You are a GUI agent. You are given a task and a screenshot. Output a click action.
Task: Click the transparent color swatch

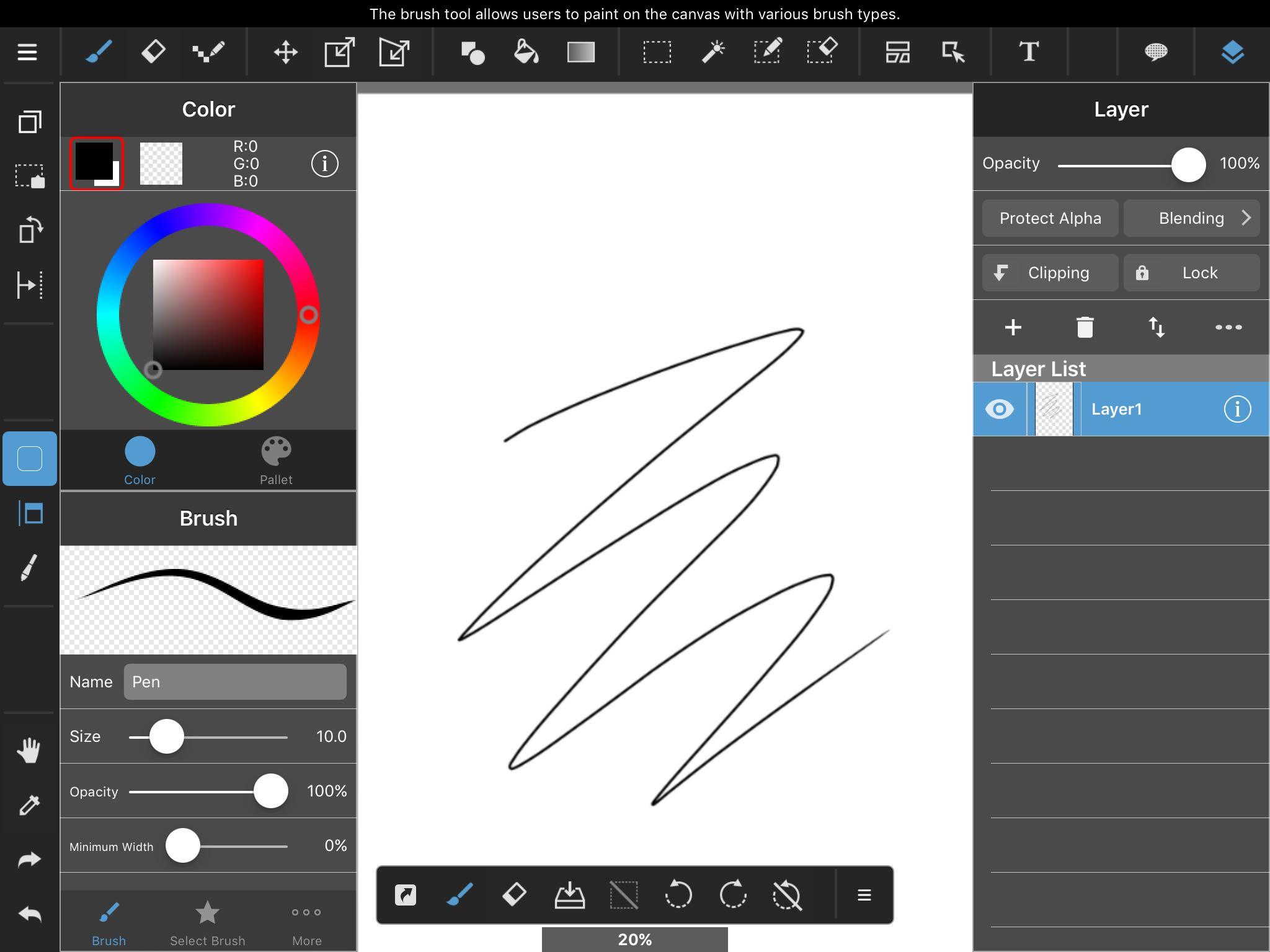(x=161, y=164)
